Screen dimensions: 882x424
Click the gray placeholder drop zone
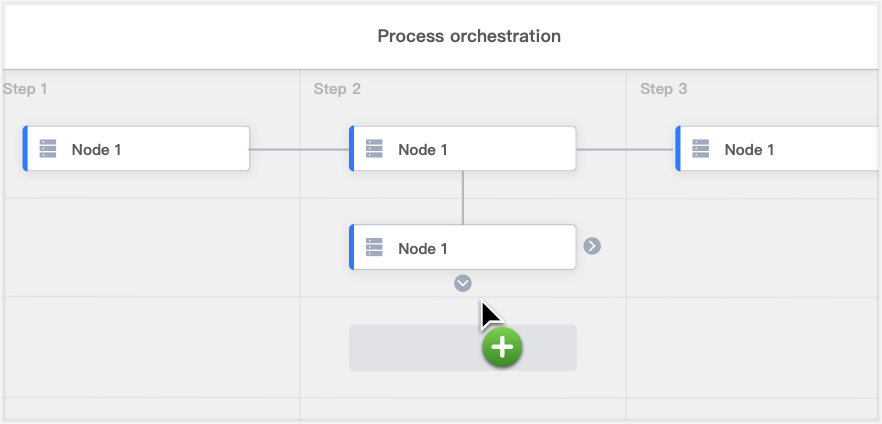click(410, 348)
